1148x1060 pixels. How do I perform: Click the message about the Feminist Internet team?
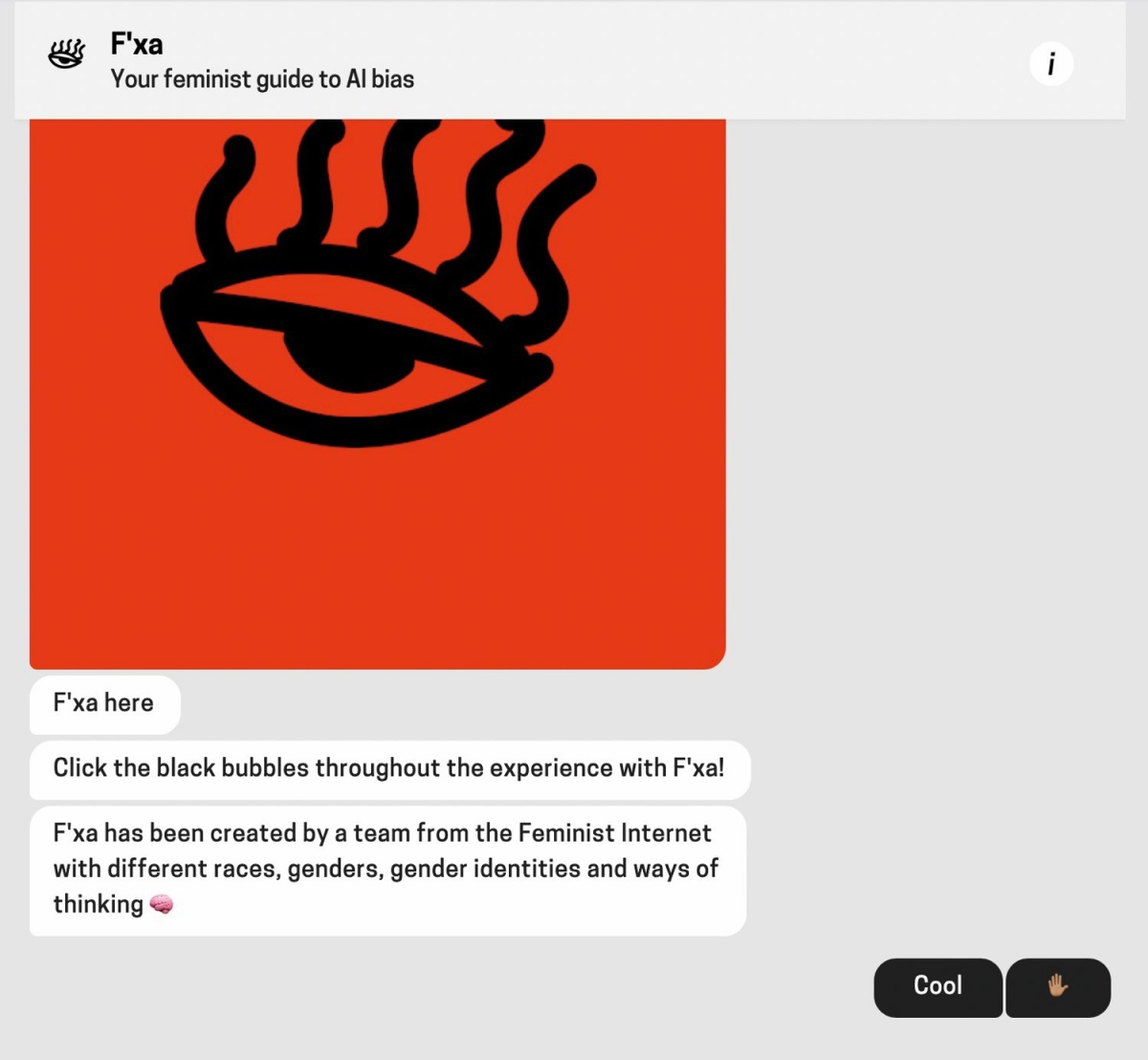coord(387,870)
